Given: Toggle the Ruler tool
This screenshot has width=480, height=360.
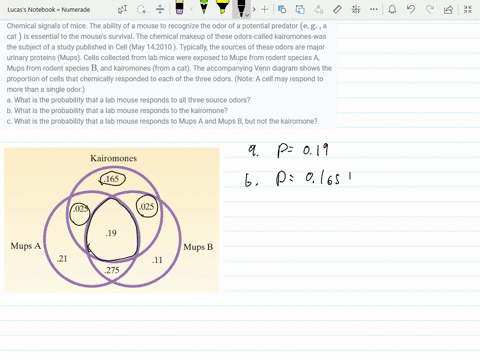Looking at the screenshot, I should pyautogui.click(x=337, y=9).
